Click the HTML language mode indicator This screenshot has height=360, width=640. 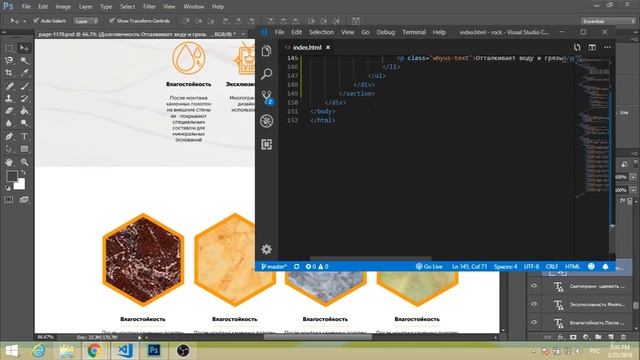(572, 267)
